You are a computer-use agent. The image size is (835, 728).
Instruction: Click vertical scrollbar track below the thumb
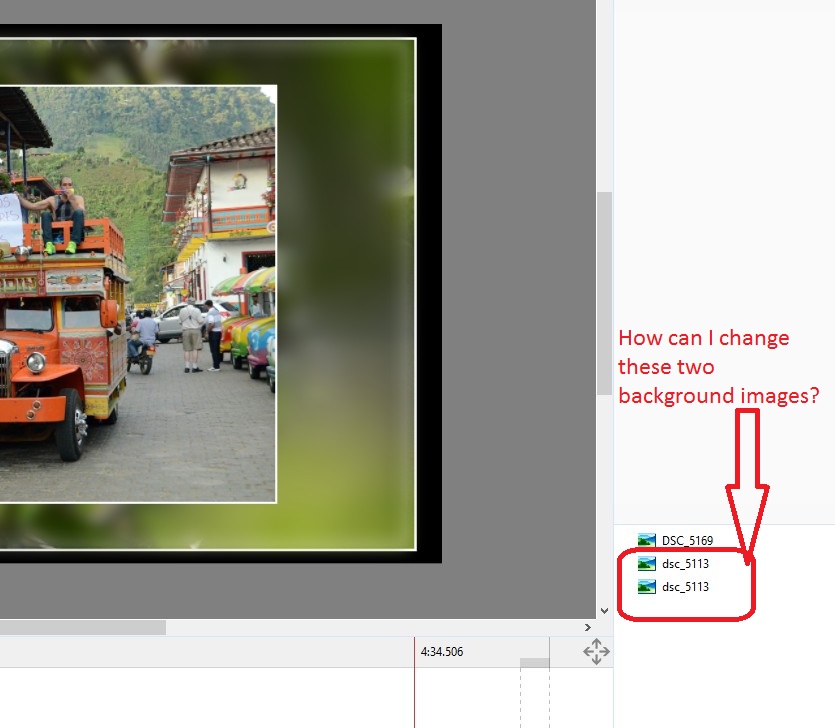tap(603, 500)
